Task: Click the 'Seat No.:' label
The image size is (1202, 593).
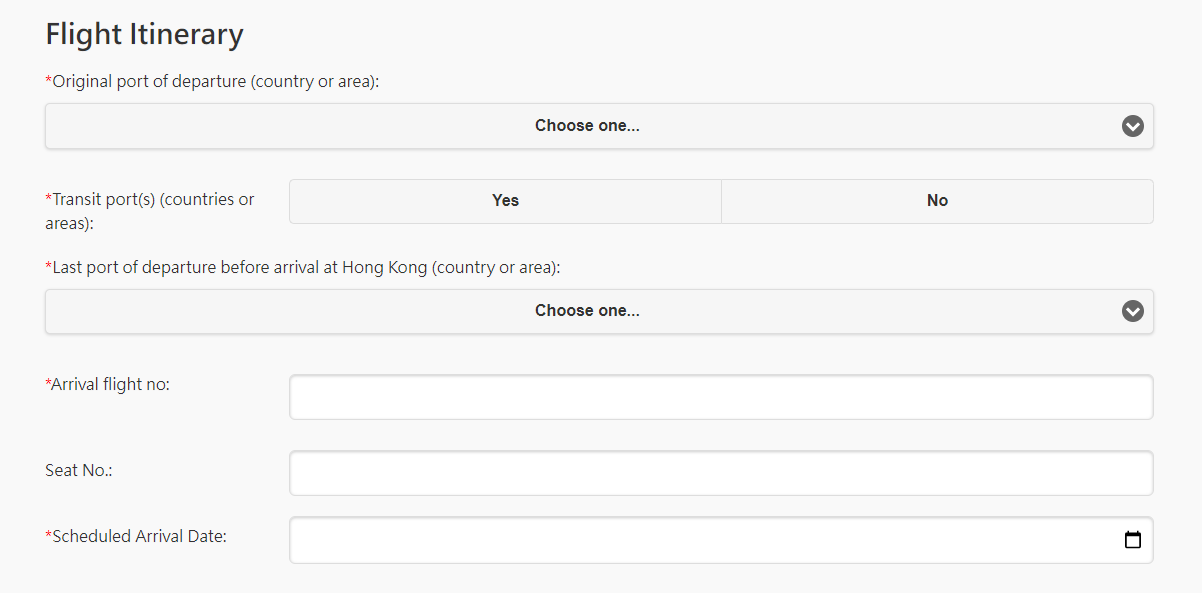Action: tap(78, 470)
